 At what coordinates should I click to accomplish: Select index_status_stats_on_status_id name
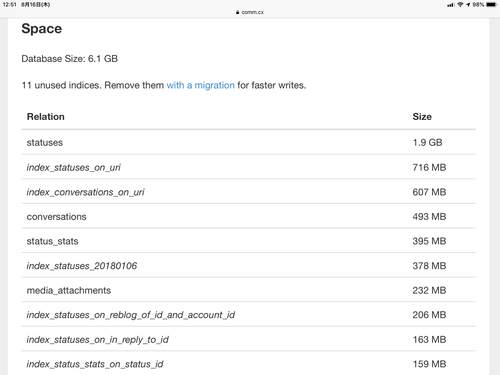click(95, 364)
